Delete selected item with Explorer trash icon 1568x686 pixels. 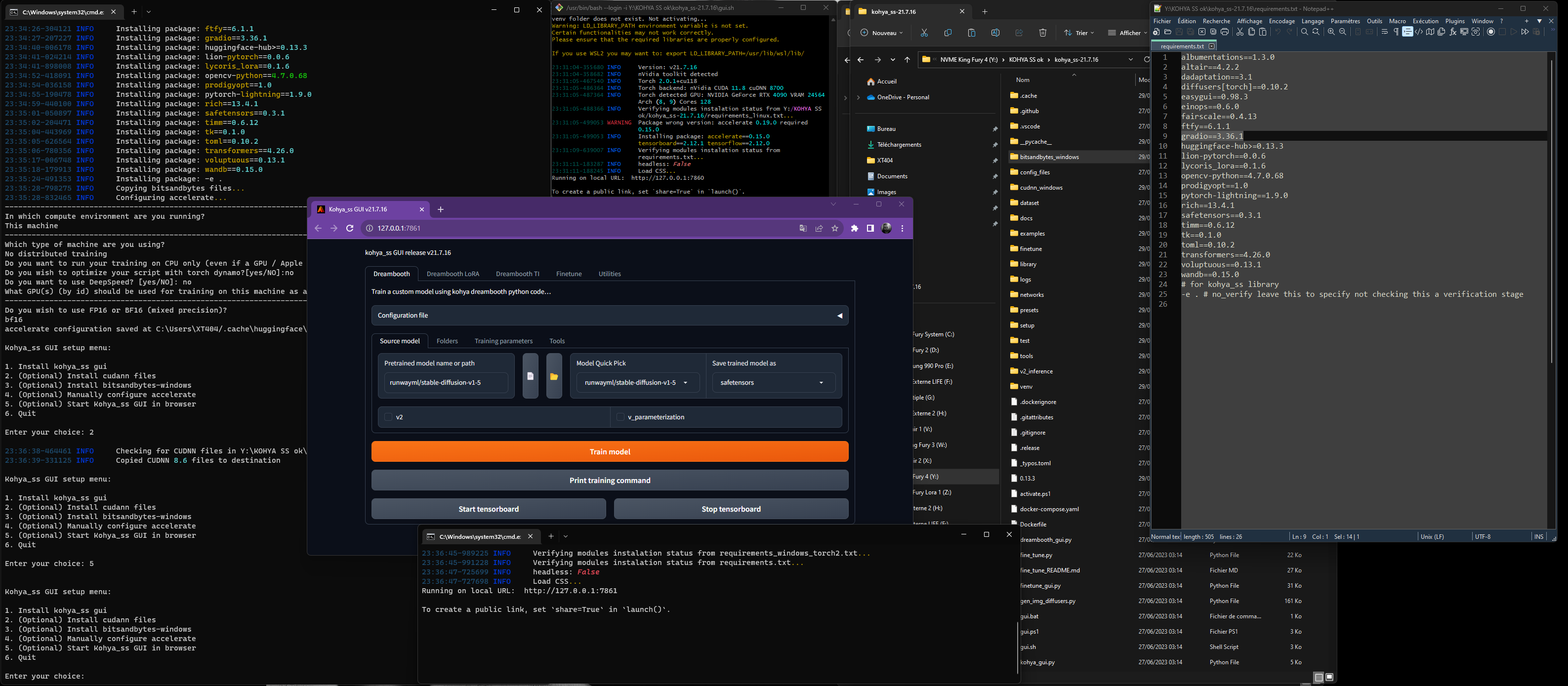click(1043, 32)
